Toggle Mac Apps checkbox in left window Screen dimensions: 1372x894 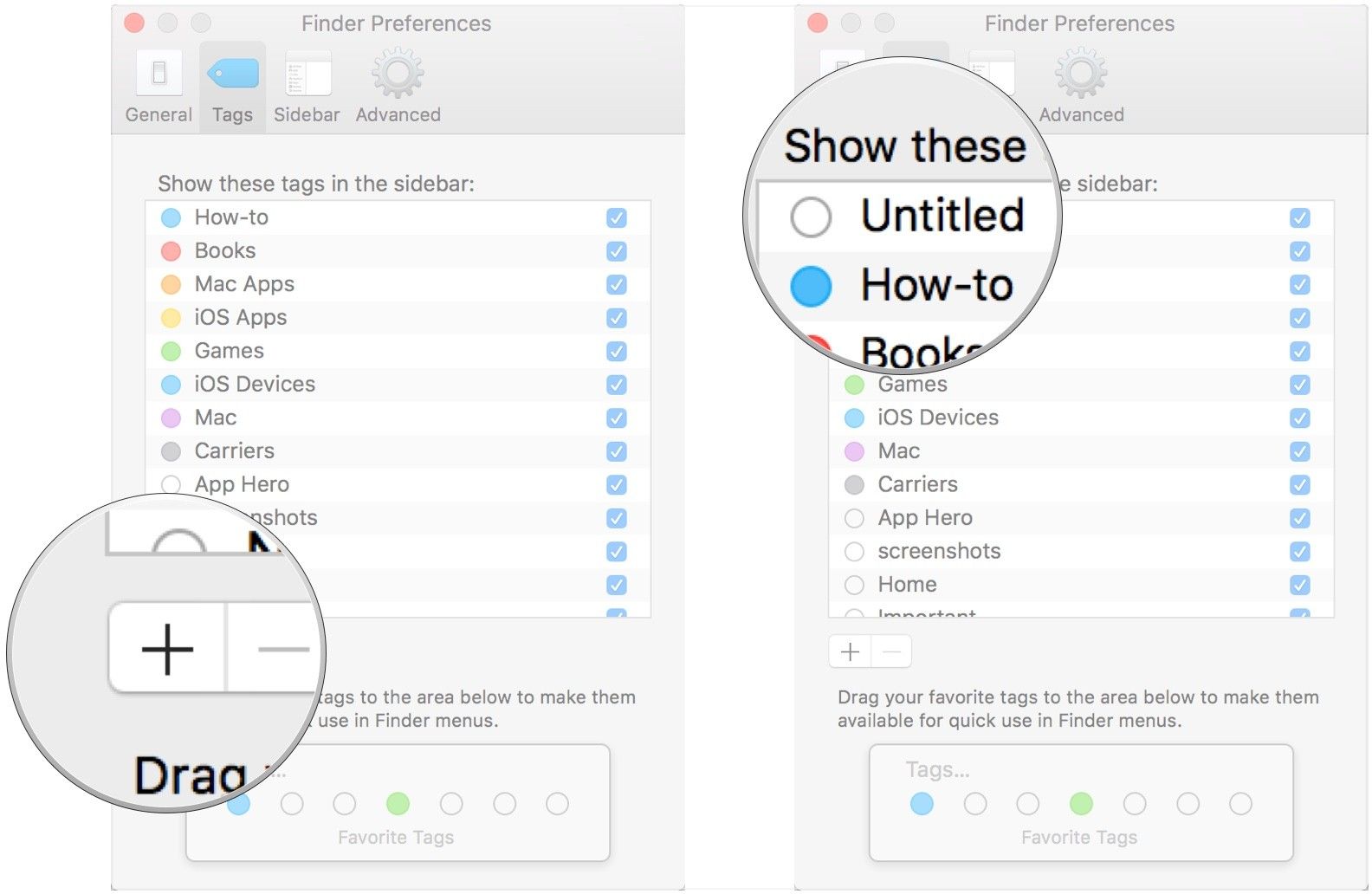click(617, 284)
